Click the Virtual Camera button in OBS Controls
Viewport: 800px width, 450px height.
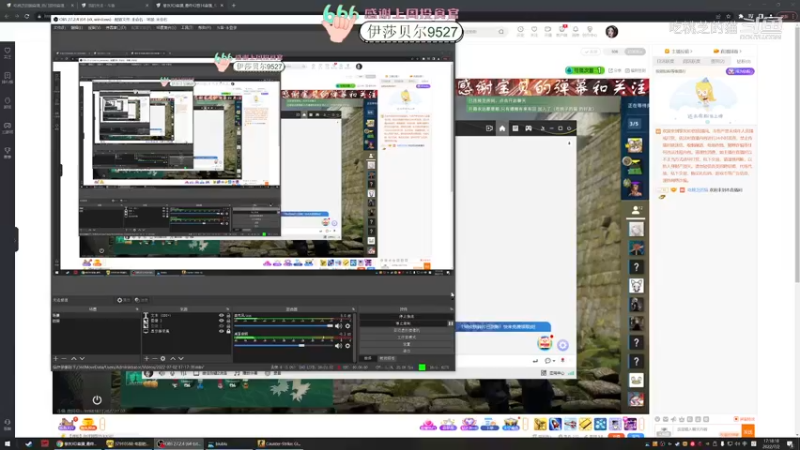pyautogui.click(x=406, y=330)
